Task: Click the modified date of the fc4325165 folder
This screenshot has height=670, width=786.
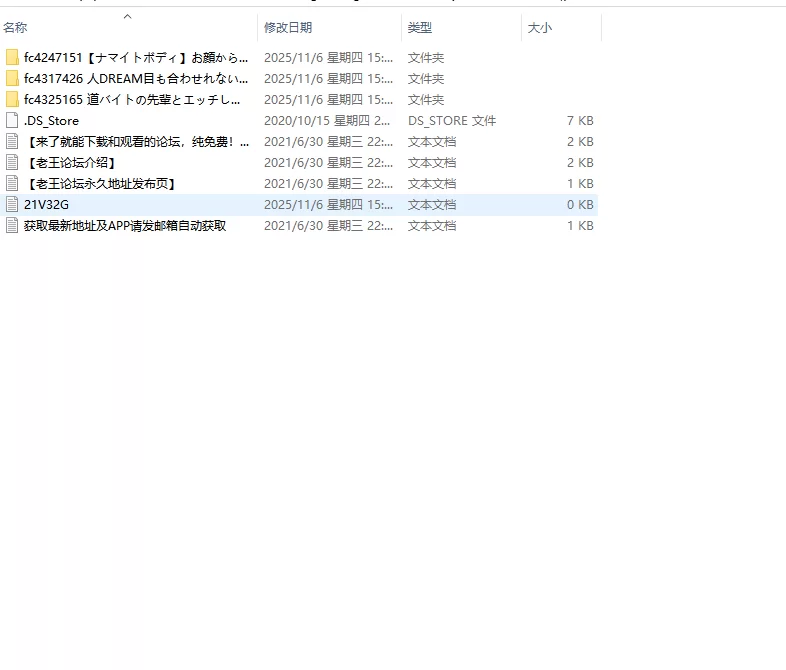Action: (327, 100)
